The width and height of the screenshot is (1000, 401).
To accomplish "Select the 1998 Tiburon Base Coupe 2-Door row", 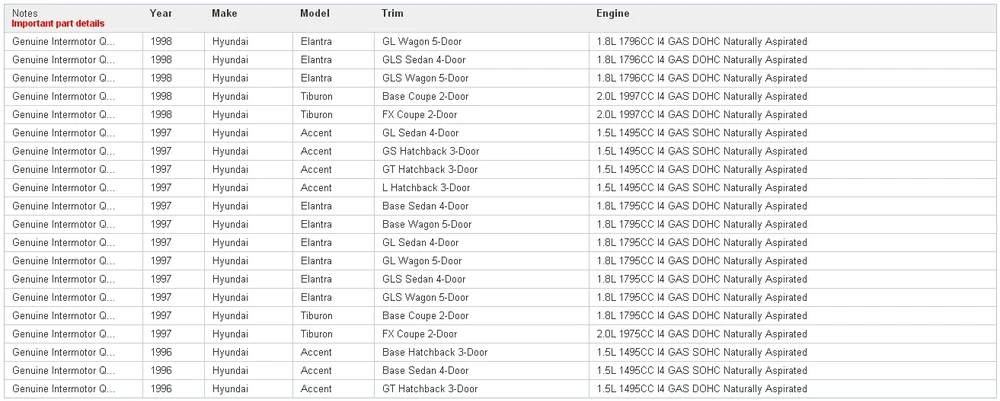I will (500, 96).
